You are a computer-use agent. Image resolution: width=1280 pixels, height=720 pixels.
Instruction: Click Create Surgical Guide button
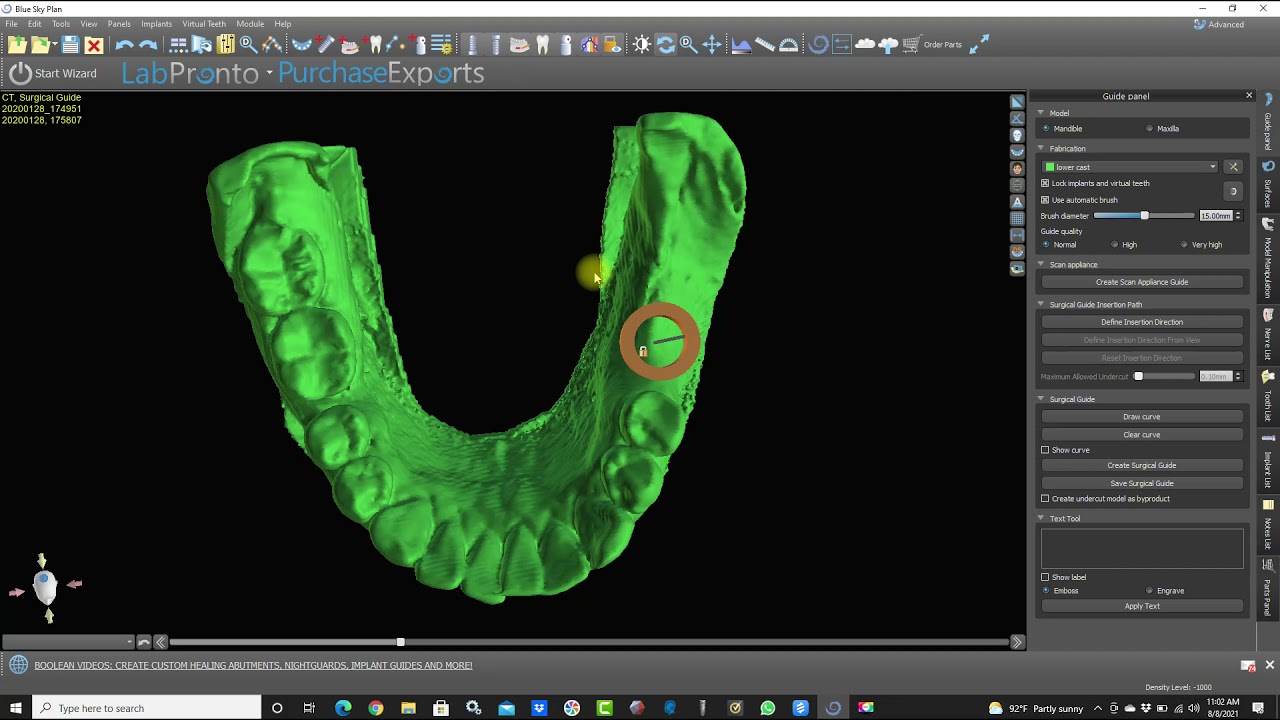point(1142,465)
